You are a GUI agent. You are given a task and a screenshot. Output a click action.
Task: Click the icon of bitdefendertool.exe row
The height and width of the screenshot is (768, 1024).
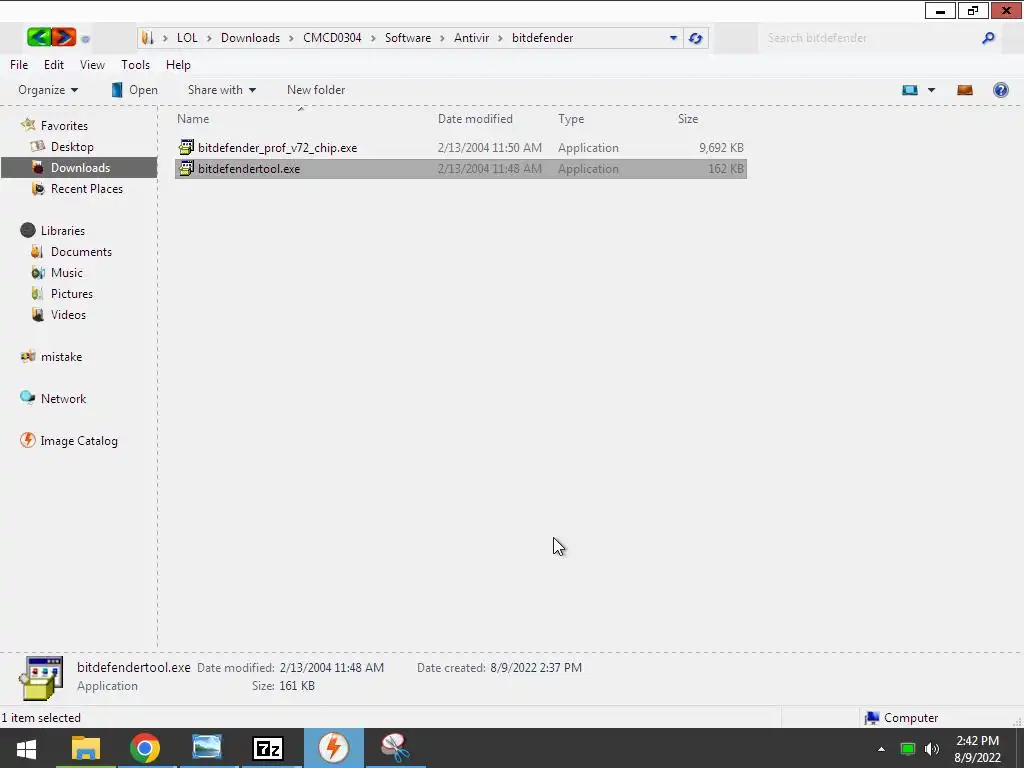click(186, 168)
